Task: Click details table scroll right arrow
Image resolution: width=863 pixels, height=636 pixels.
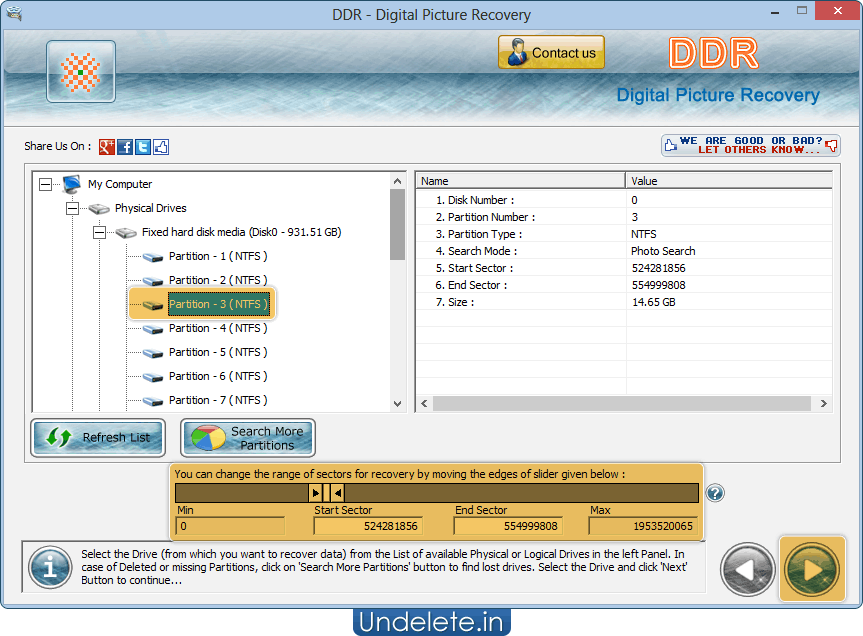Action: tap(823, 403)
